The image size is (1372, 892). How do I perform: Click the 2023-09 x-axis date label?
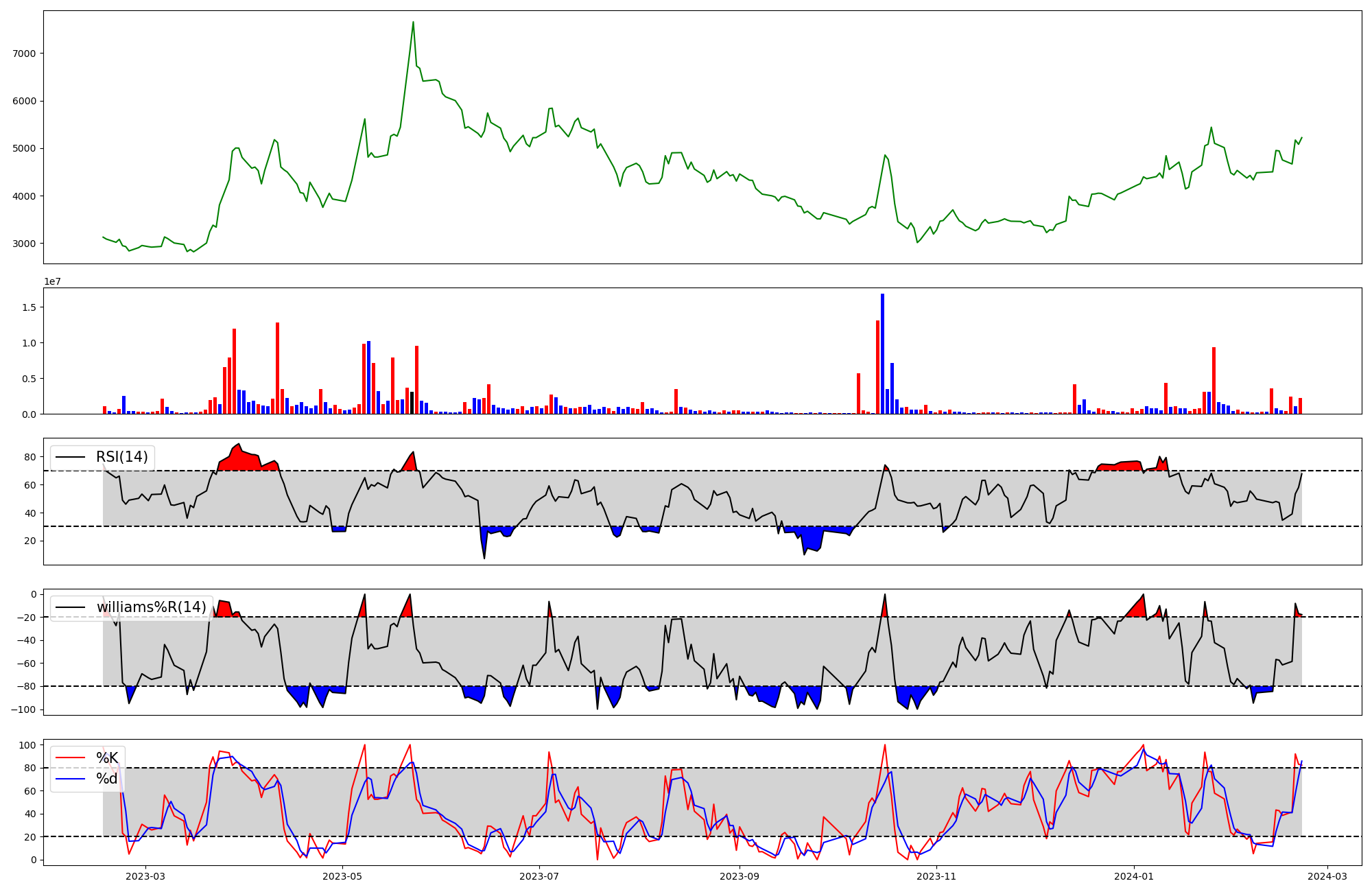tap(740, 876)
